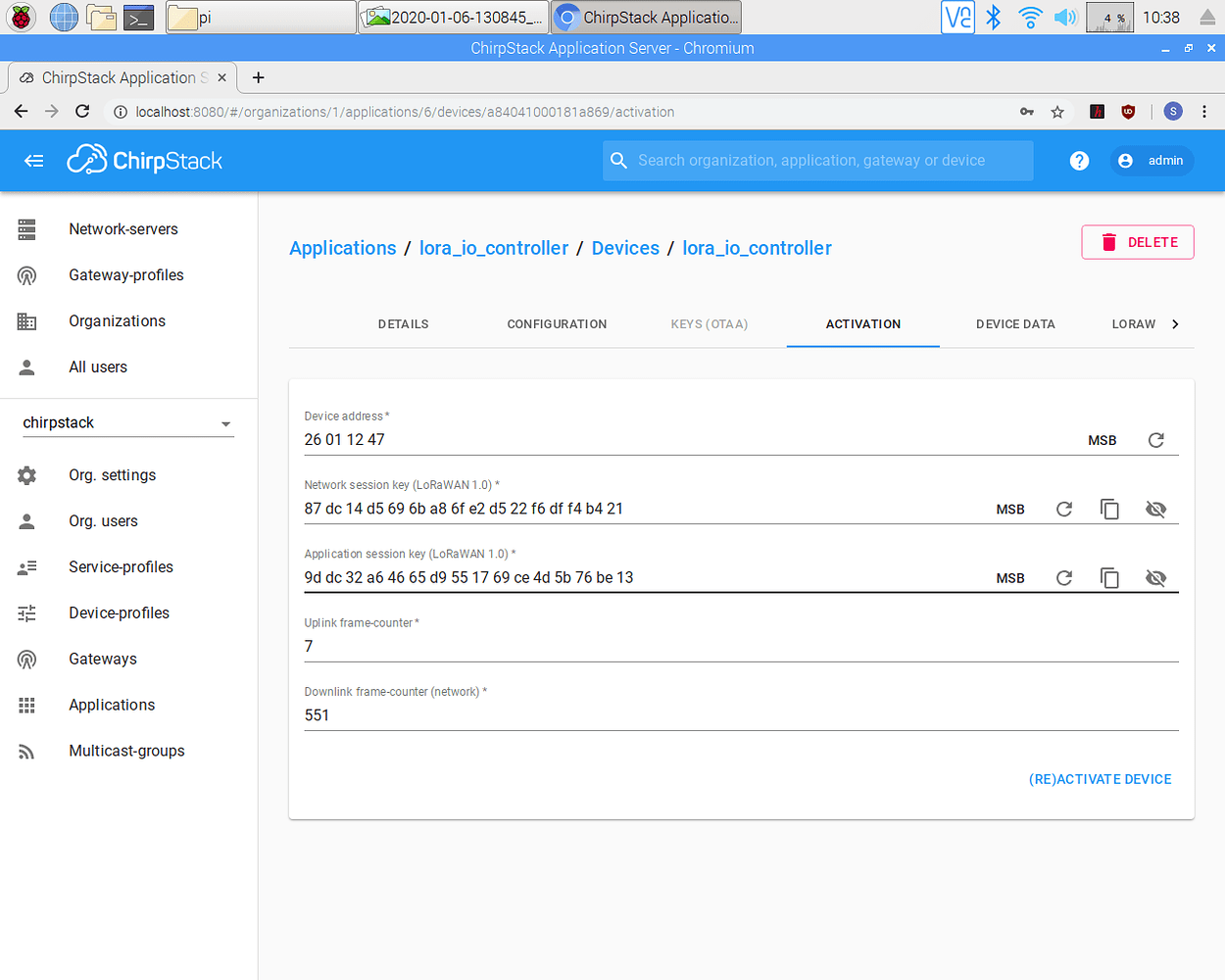
Task: Click the Network-servers icon
Action: pos(27,229)
